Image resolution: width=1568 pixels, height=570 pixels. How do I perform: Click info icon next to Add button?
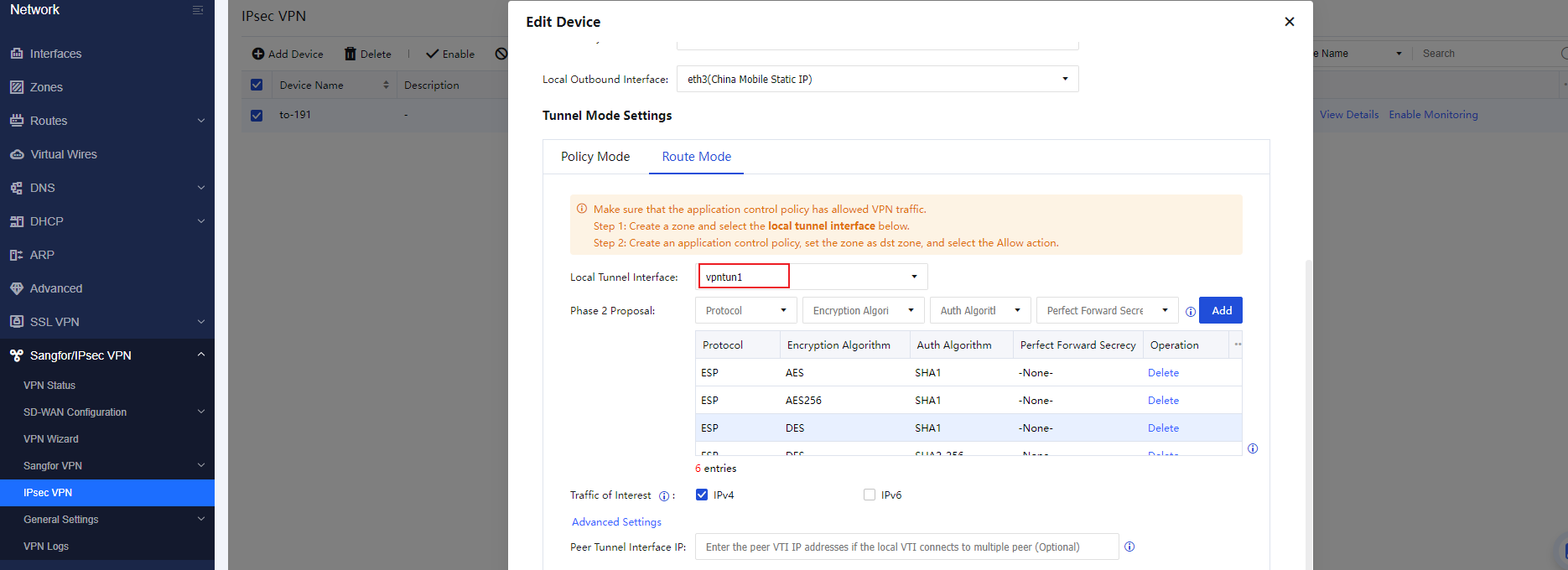coord(1191,311)
